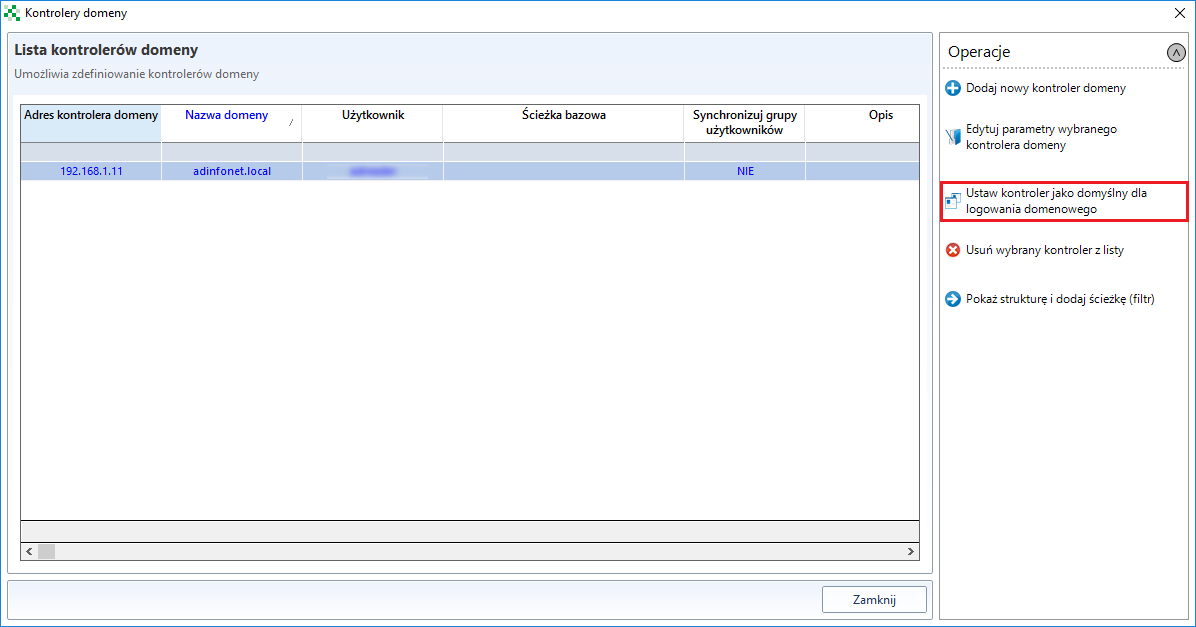This screenshot has height=627, width=1196.
Task: Click the 'Ścieżka bazowa' column header
Action: pyautogui.click(x=563, y=115)
